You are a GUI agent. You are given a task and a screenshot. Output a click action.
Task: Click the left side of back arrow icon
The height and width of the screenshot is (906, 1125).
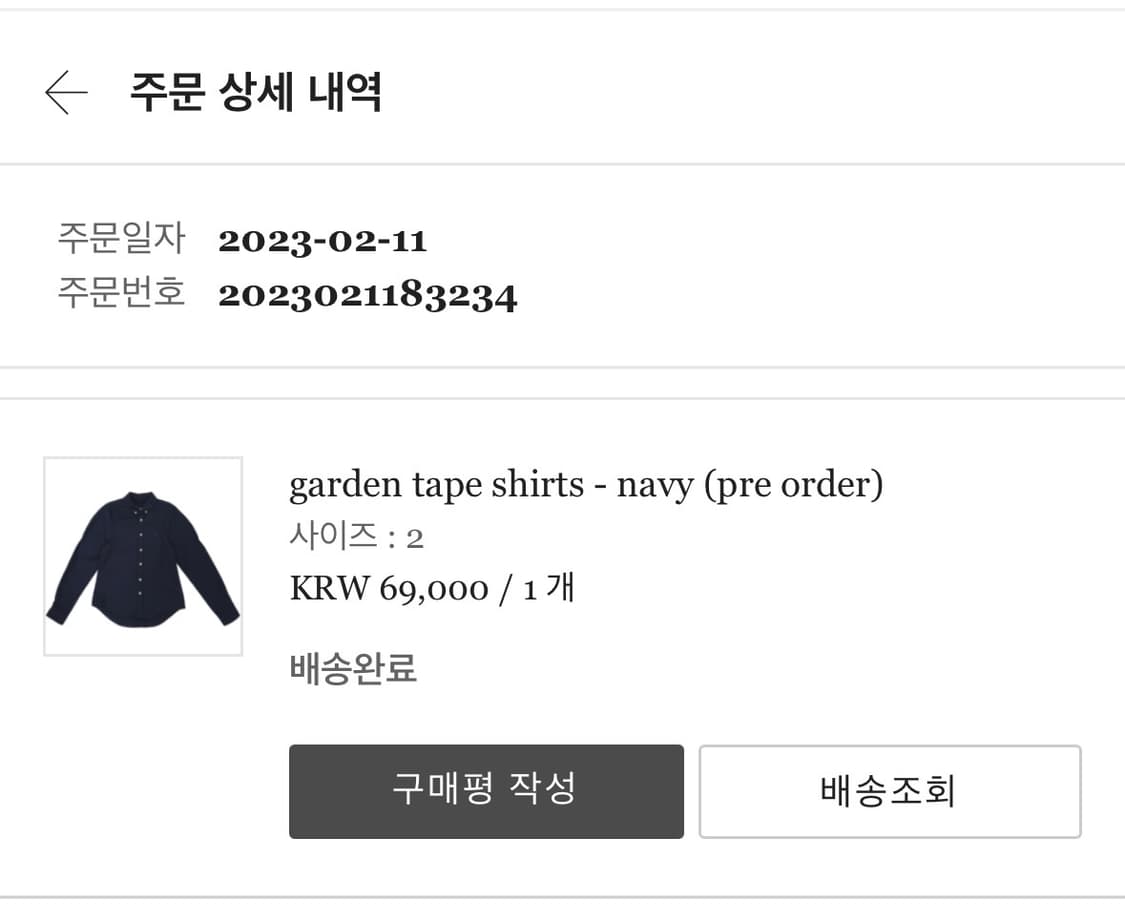[x=52, y=93]
